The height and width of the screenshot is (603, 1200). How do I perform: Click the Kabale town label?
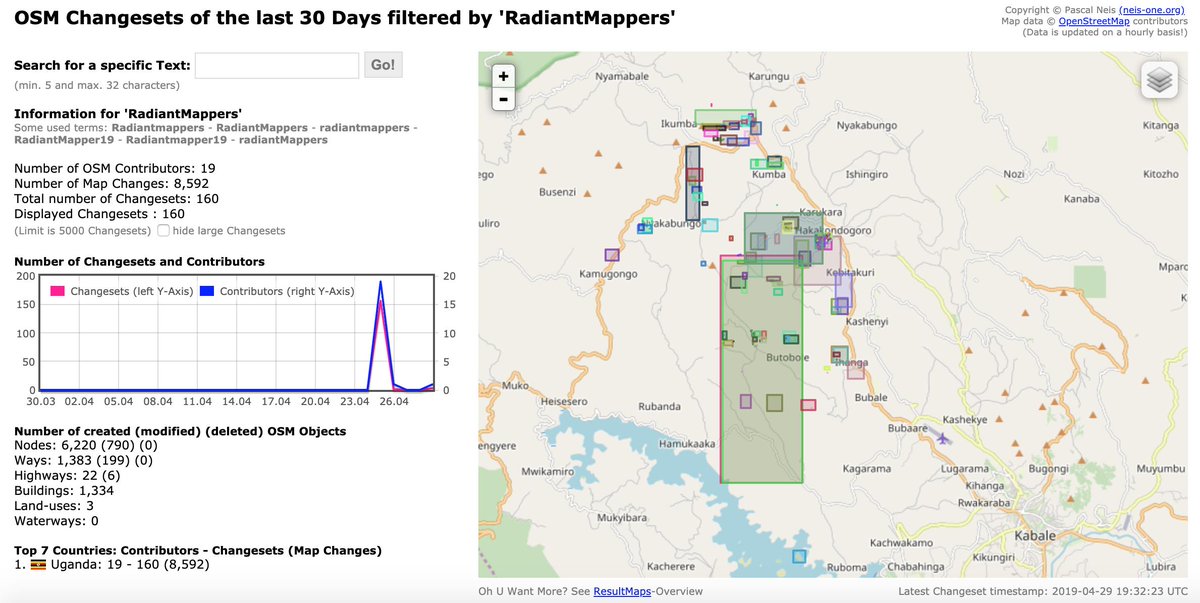click(x=1034, y=536)
